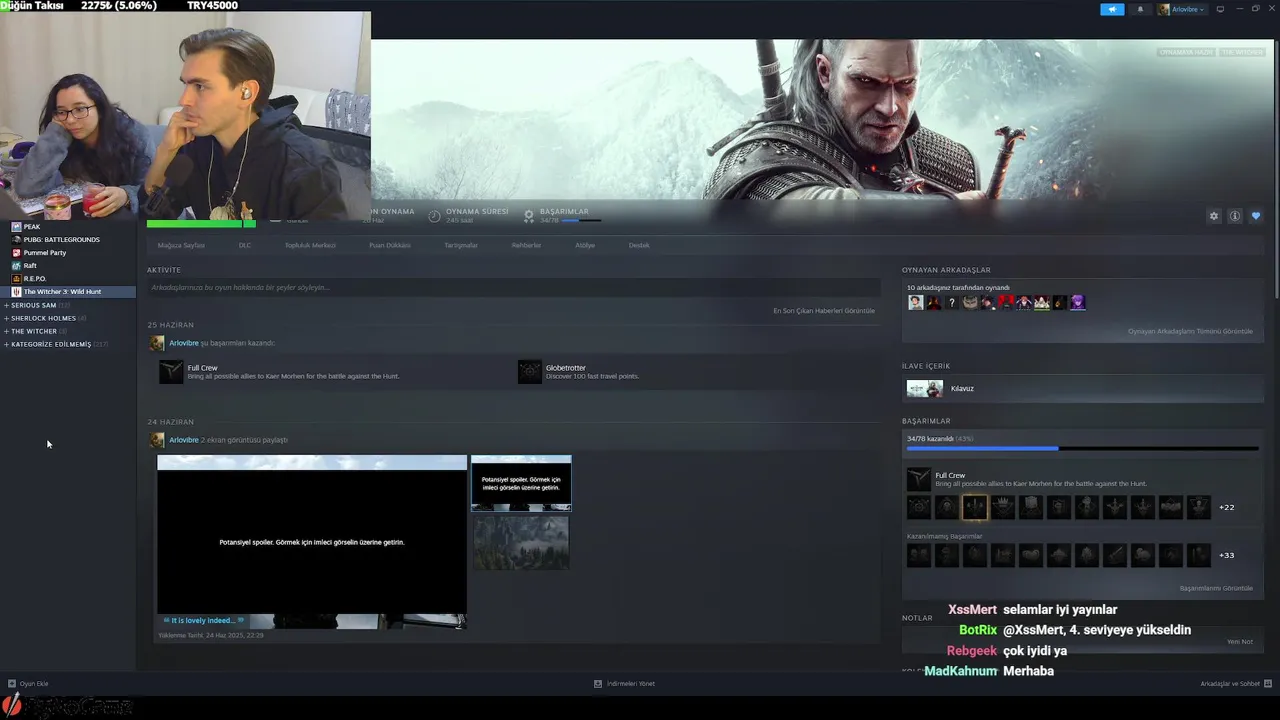Click the purple friend avatar in friends row

1078,303
